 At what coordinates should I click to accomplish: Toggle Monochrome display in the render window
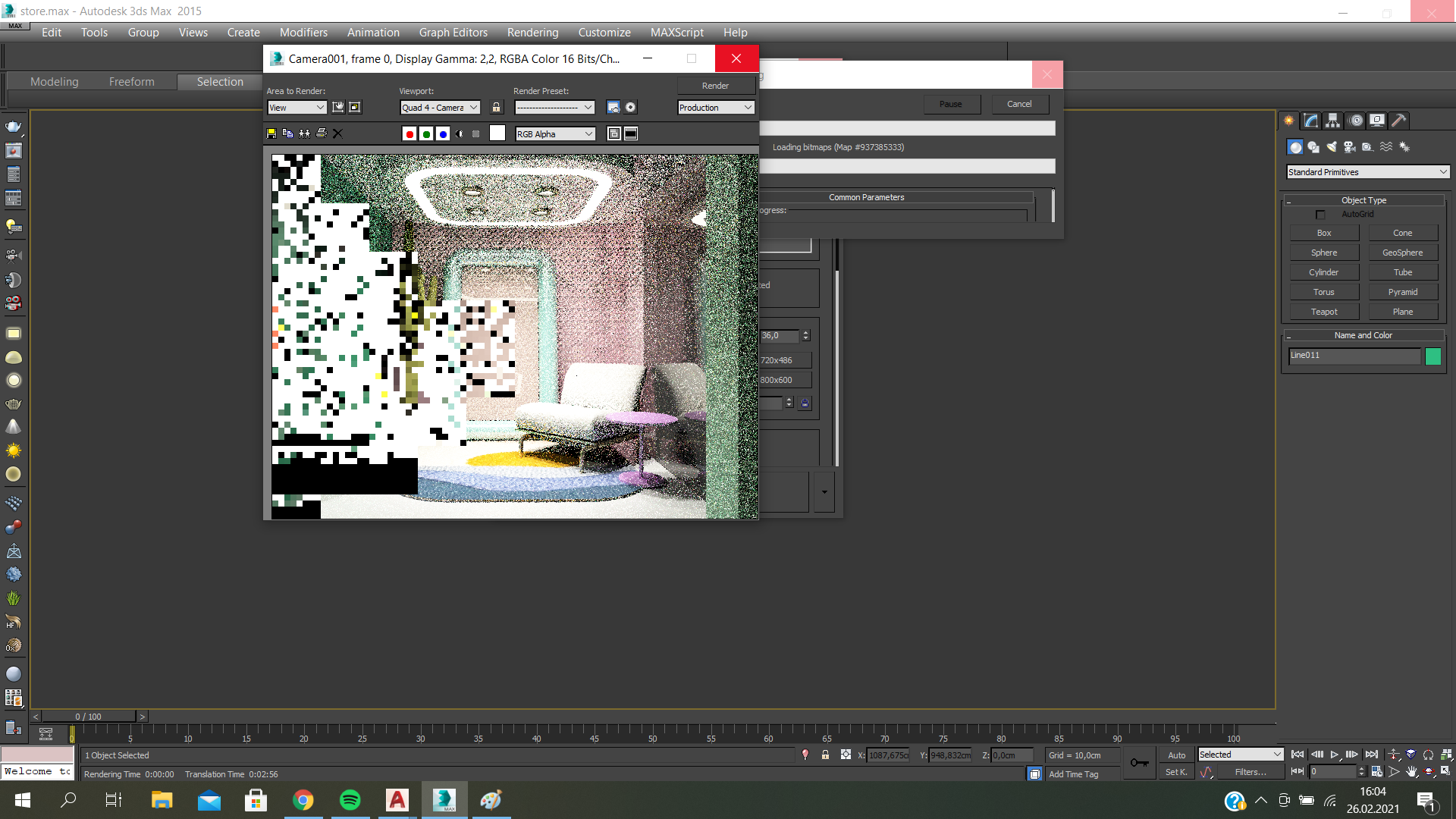[460, 133]
